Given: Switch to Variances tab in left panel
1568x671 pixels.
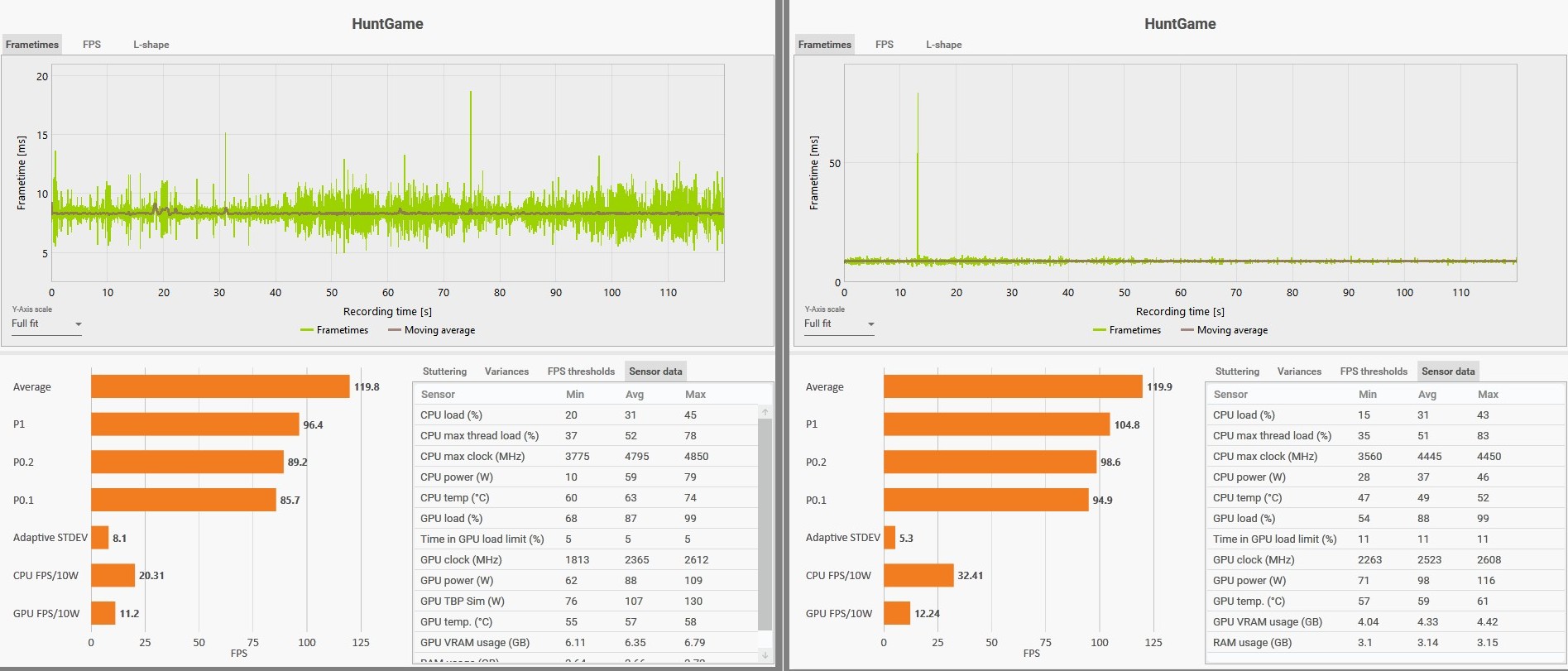Looking at the screenshot, I should click(x=506, y=371).
